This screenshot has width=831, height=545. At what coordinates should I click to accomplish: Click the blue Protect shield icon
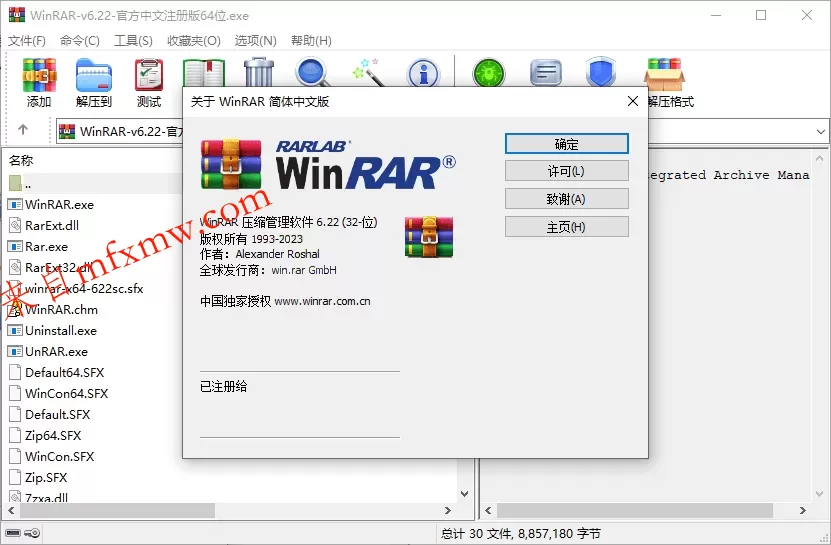click(600, 72)
